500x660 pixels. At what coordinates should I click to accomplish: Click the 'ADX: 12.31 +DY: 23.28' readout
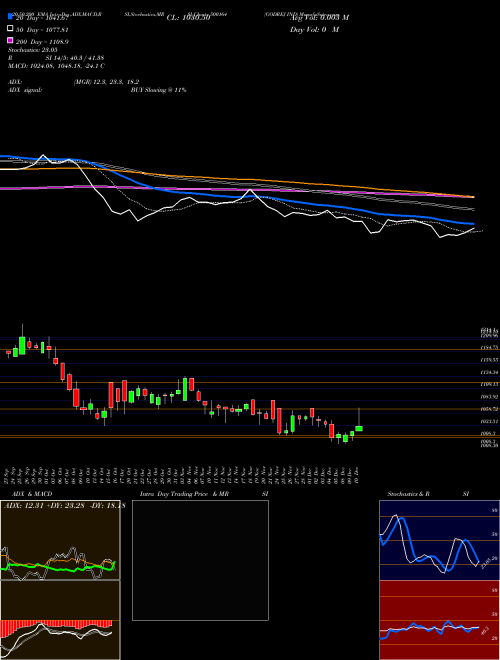coord(65,506)
